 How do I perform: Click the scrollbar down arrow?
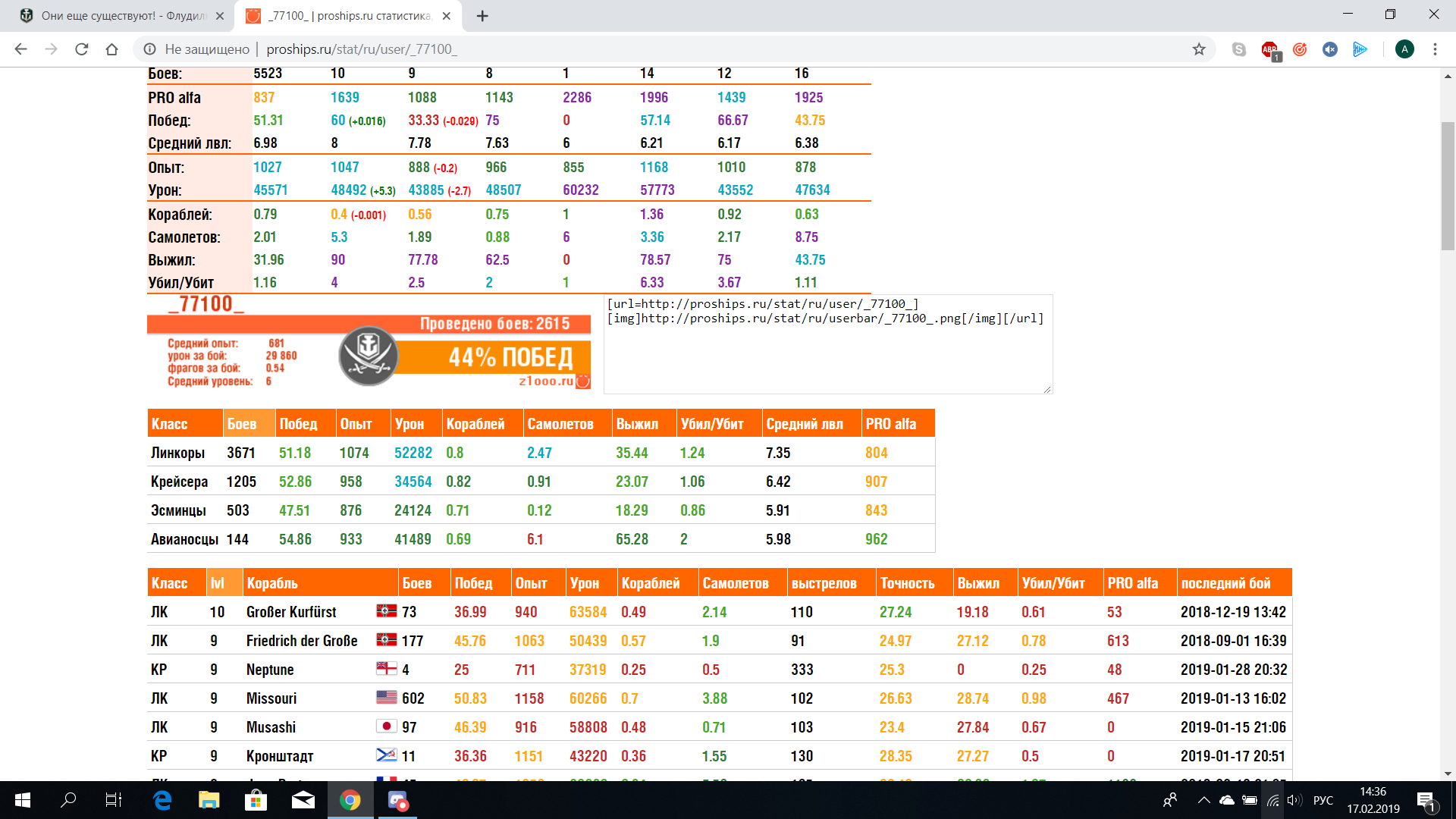(x=1448, y=773)
